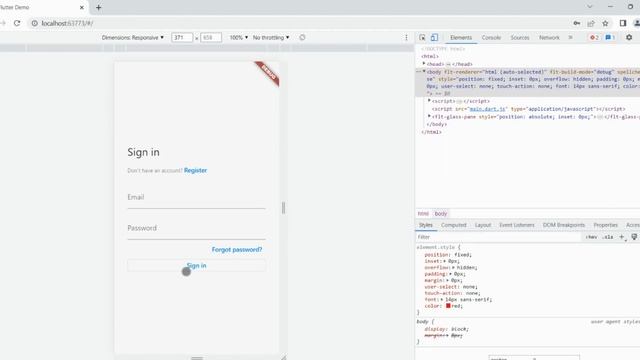Open the DOM Breakpoints tab
The height and width of the screenshot is (360, 640).
coord(564,225)
